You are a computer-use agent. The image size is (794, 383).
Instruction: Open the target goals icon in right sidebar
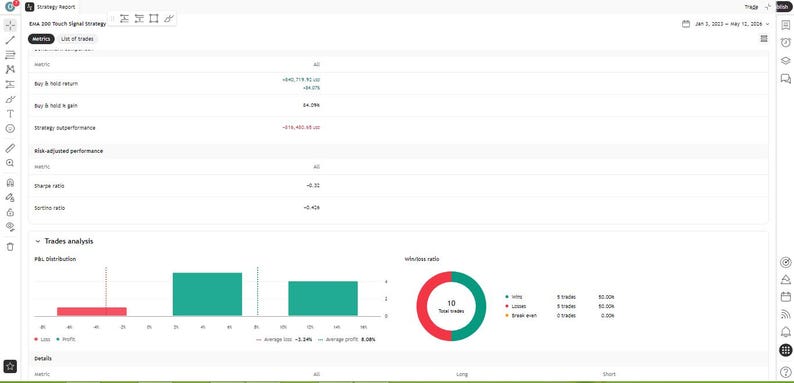coord(785,262)
